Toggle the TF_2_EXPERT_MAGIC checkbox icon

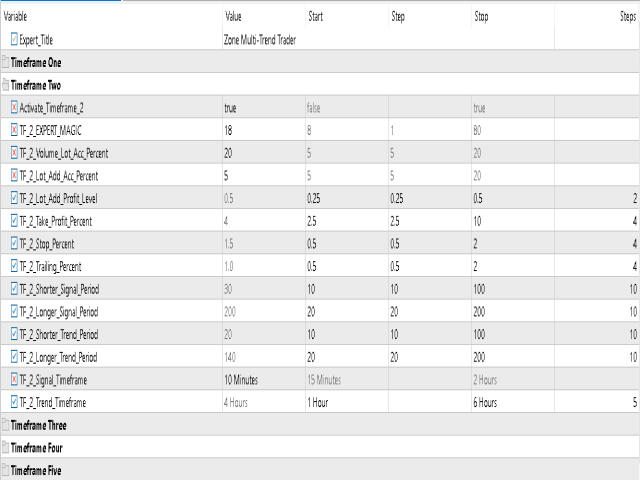14,130
